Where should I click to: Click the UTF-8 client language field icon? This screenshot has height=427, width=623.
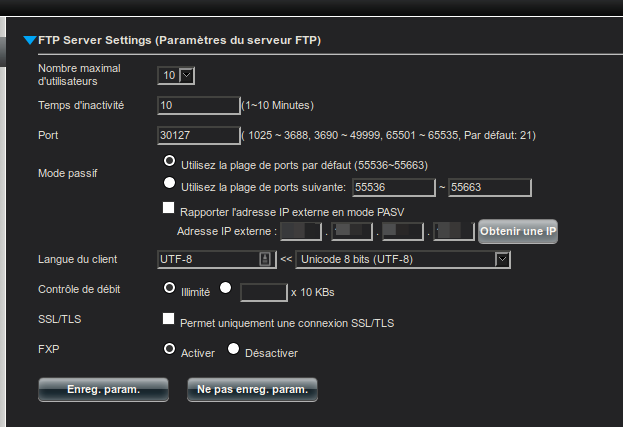point(265,259)
